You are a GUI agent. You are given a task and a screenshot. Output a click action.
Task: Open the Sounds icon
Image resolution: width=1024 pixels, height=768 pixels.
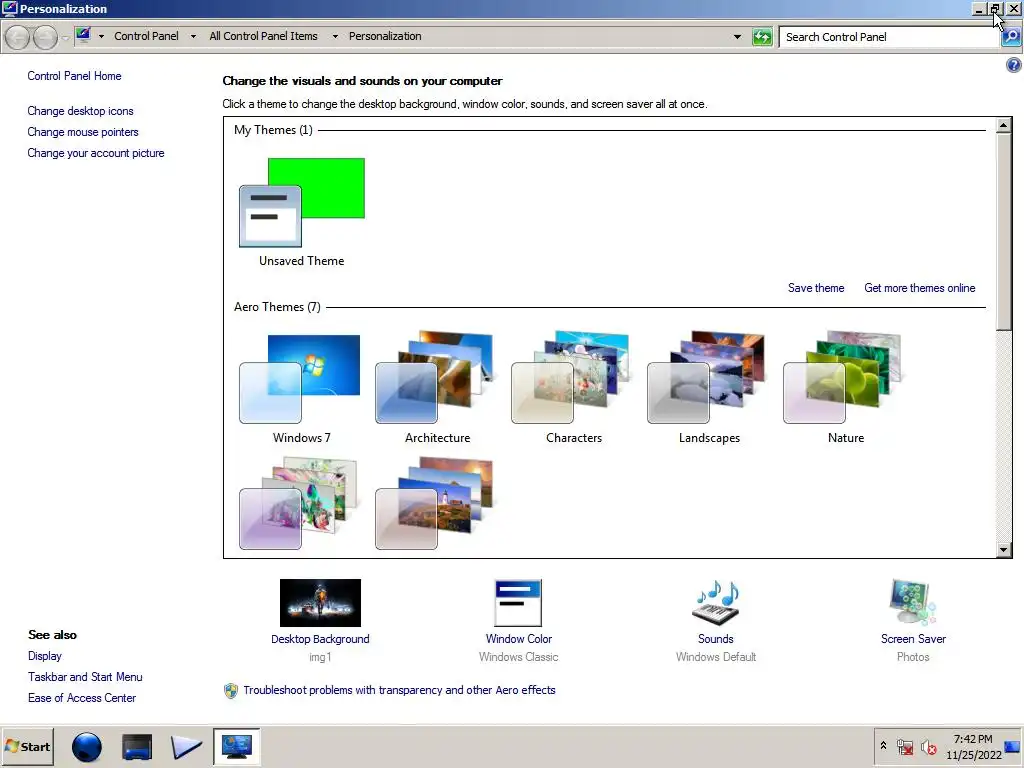tap(716, 603)
